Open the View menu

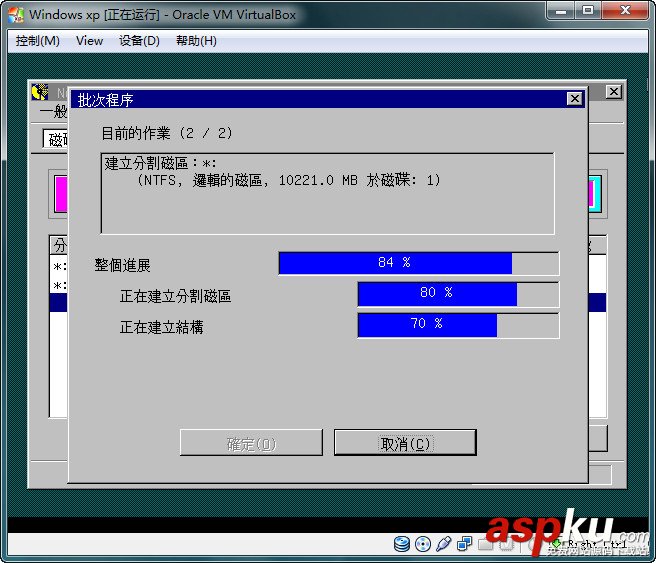point(89,41)
